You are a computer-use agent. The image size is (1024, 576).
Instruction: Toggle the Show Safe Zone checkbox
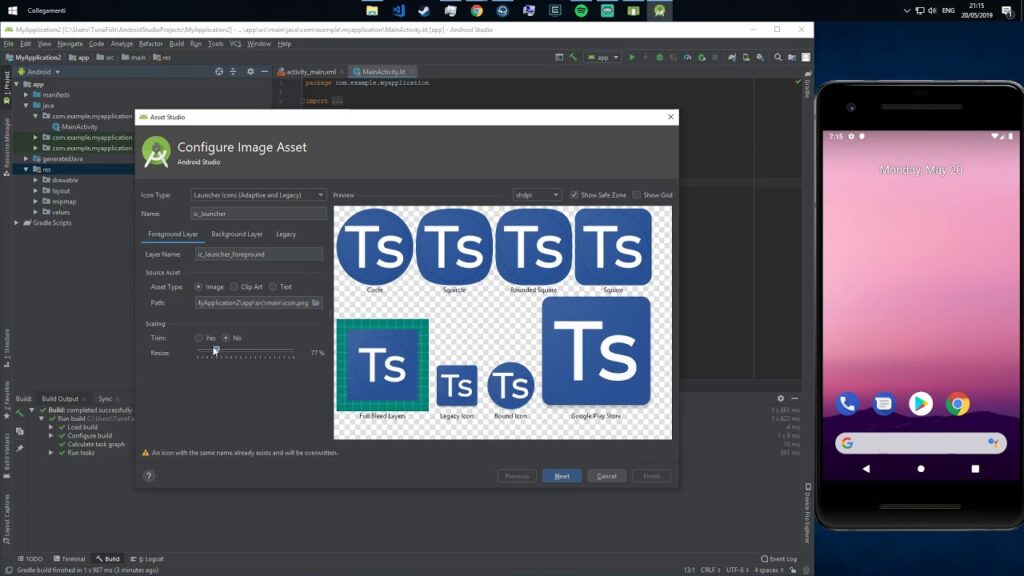click(574, 195)
